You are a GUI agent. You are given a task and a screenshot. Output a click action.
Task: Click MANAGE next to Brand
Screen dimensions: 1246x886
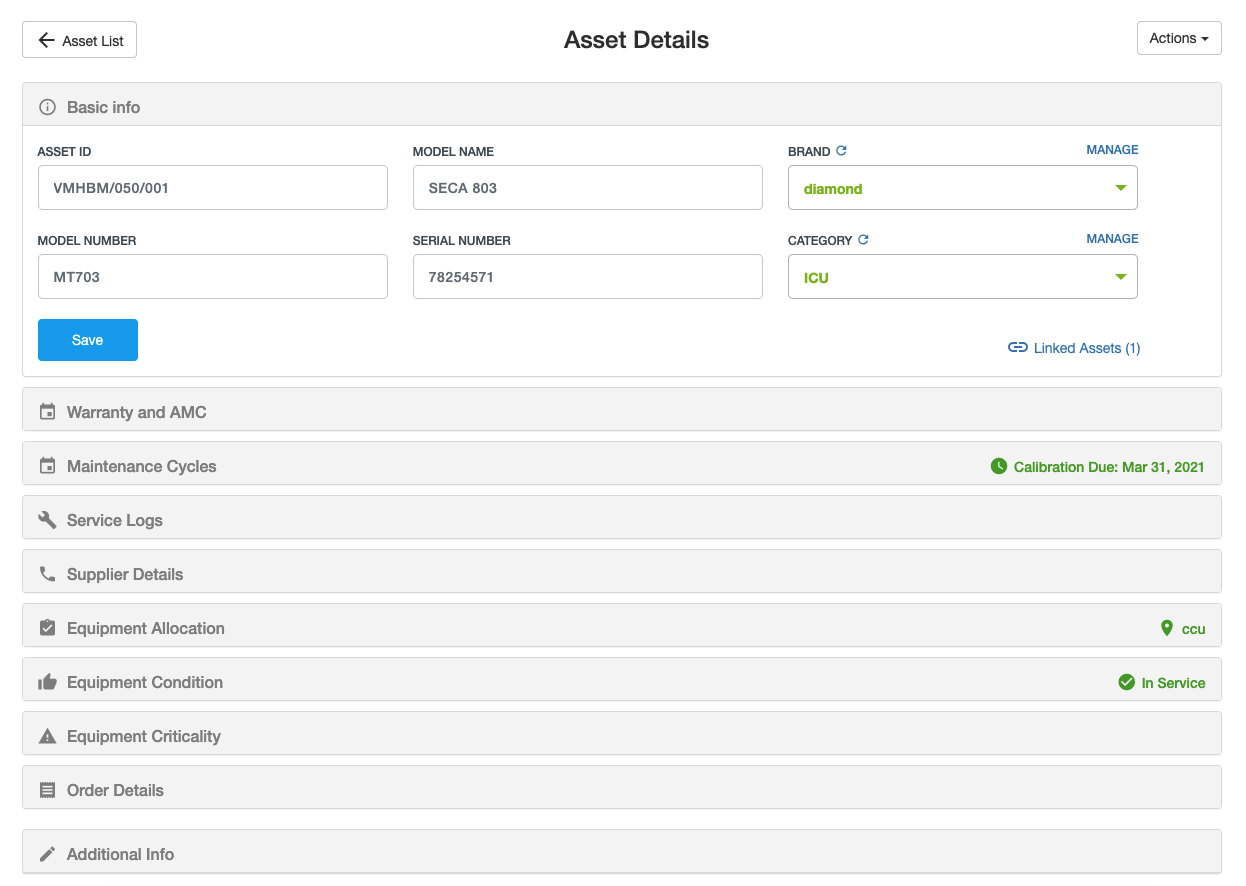pos(1112,149)
